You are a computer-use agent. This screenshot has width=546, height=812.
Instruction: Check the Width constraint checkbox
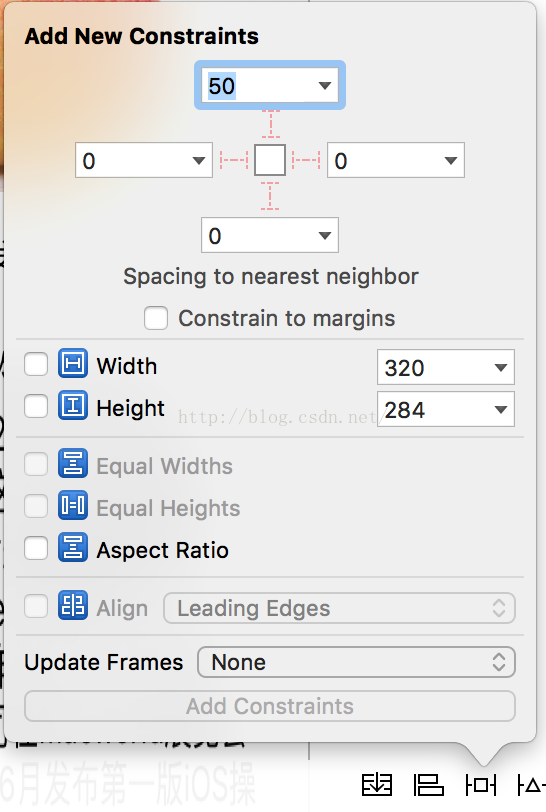[36, 364]
